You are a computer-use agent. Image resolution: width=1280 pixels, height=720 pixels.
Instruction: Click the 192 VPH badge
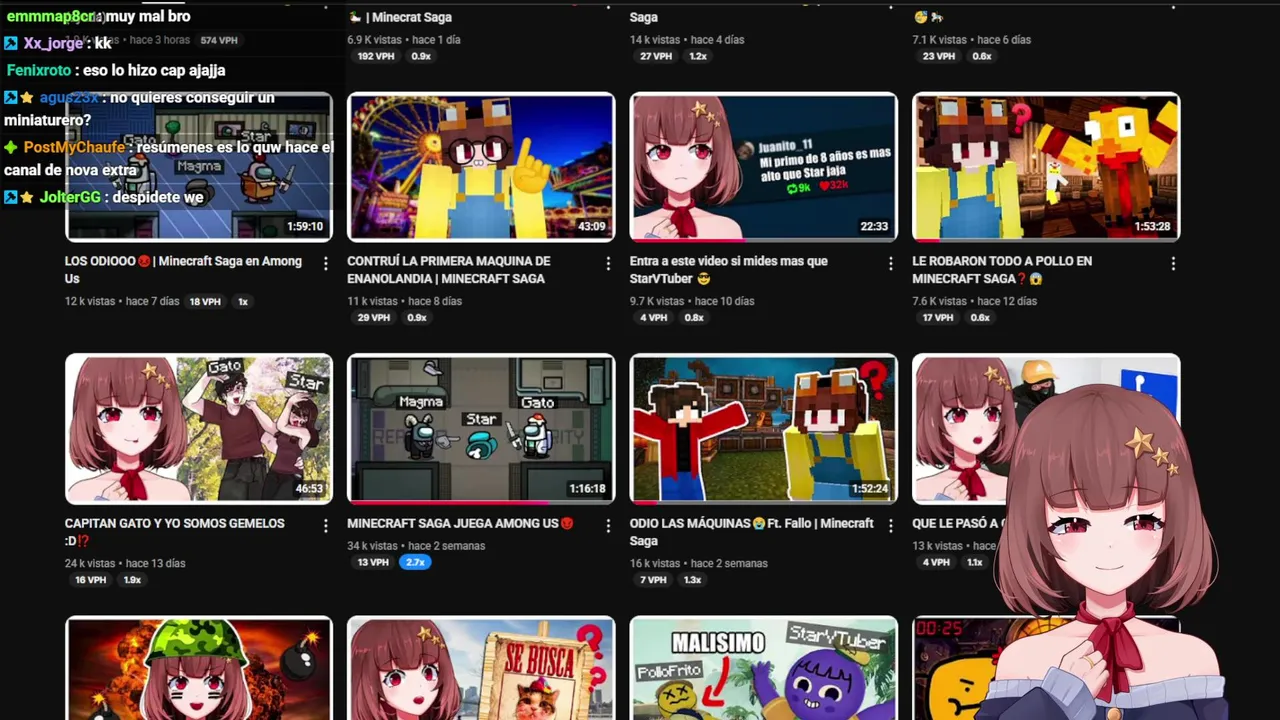click(376, 56)
